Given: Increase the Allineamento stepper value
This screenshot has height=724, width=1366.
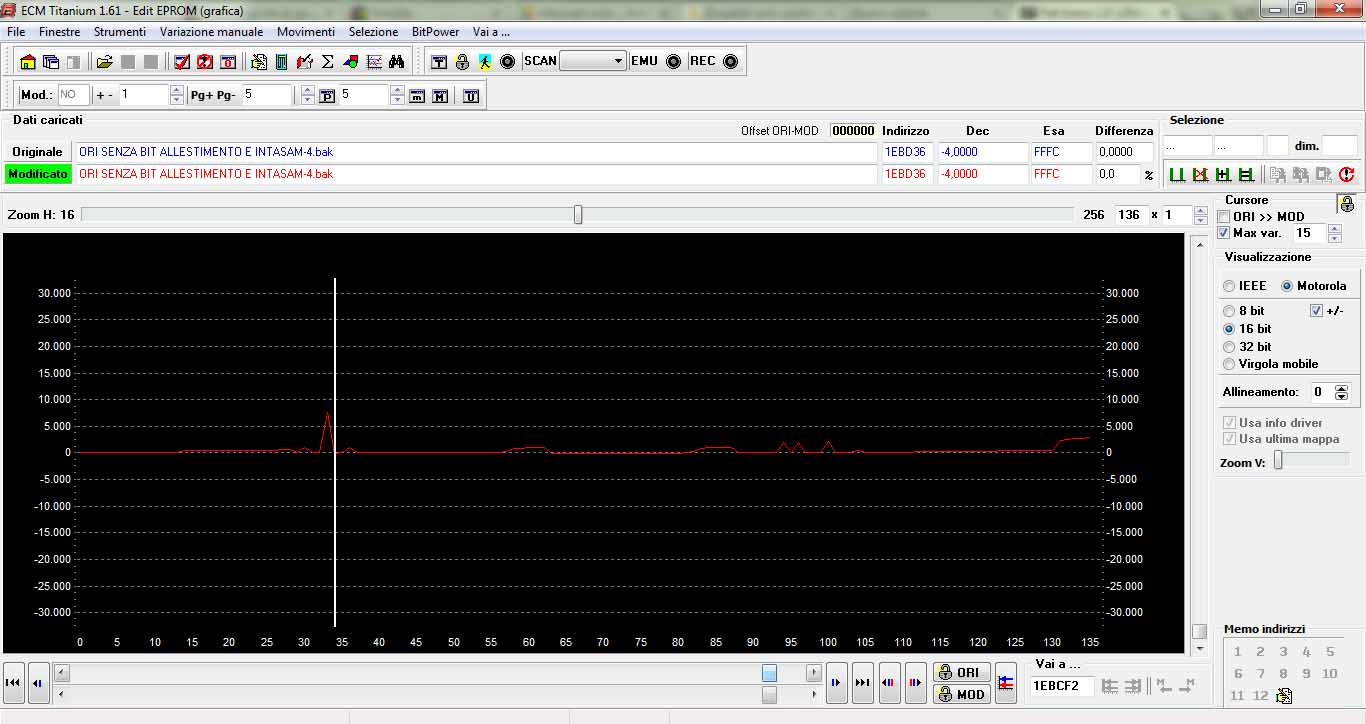Looking at the screenshot, I should [1342, 388].
